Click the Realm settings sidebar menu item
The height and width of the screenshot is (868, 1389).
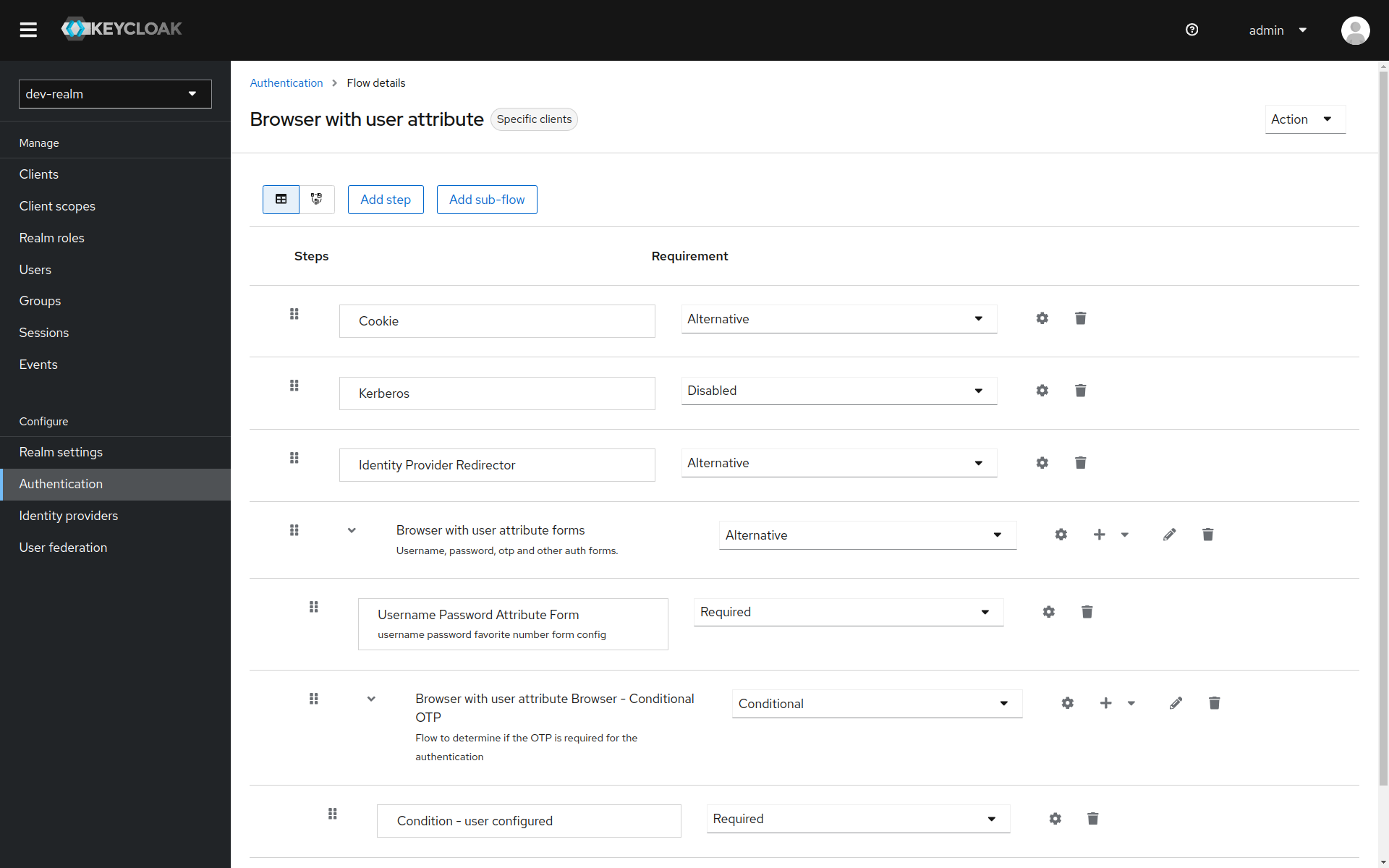click(61, 452)
